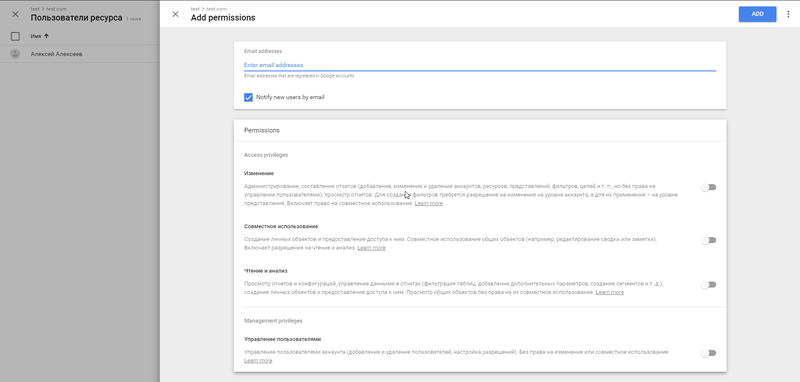
Task: Select the Алексей Алексеев user row
Action: (x=80, y=54)
